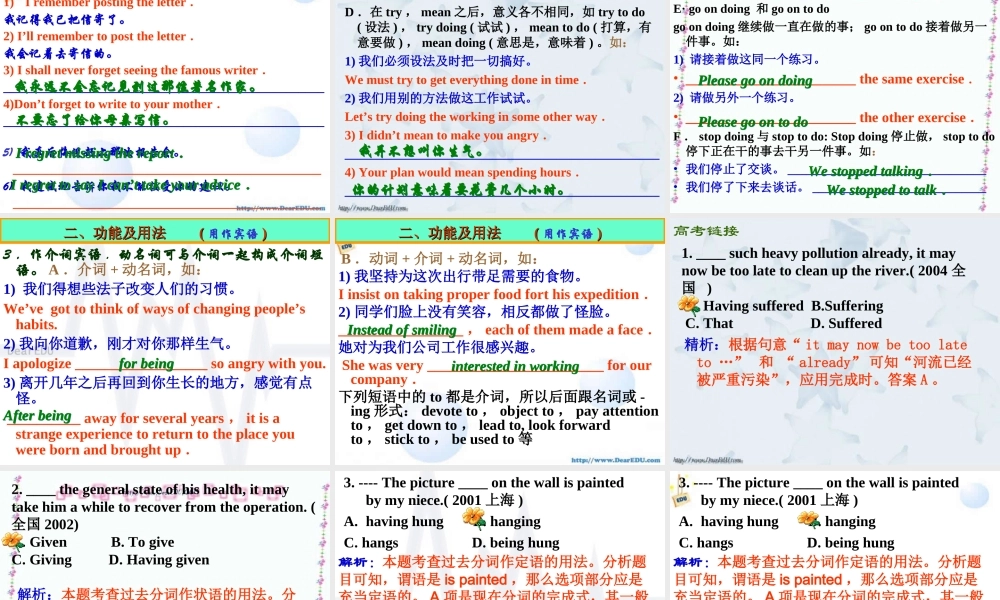Click "1) 我坚持为这次出行带足需要的食物。"
This screenshot has width=1000, height=600.
pyautogui.click(x=461, y=276)
